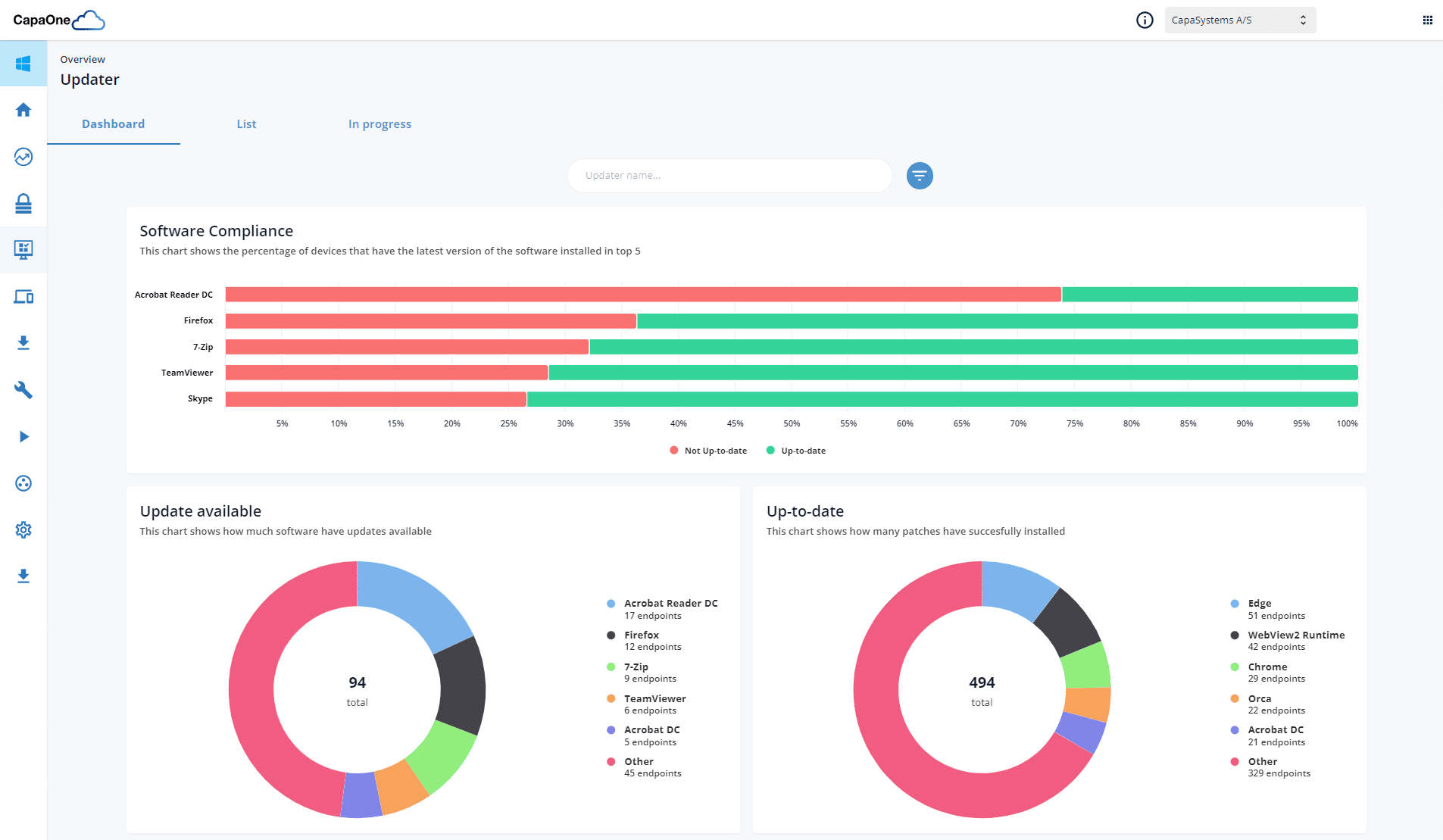Click the Acrobat Reader DC red bar
This screenshot has width=1443, height=840.
pyautogui.click(x=643, y=295)
